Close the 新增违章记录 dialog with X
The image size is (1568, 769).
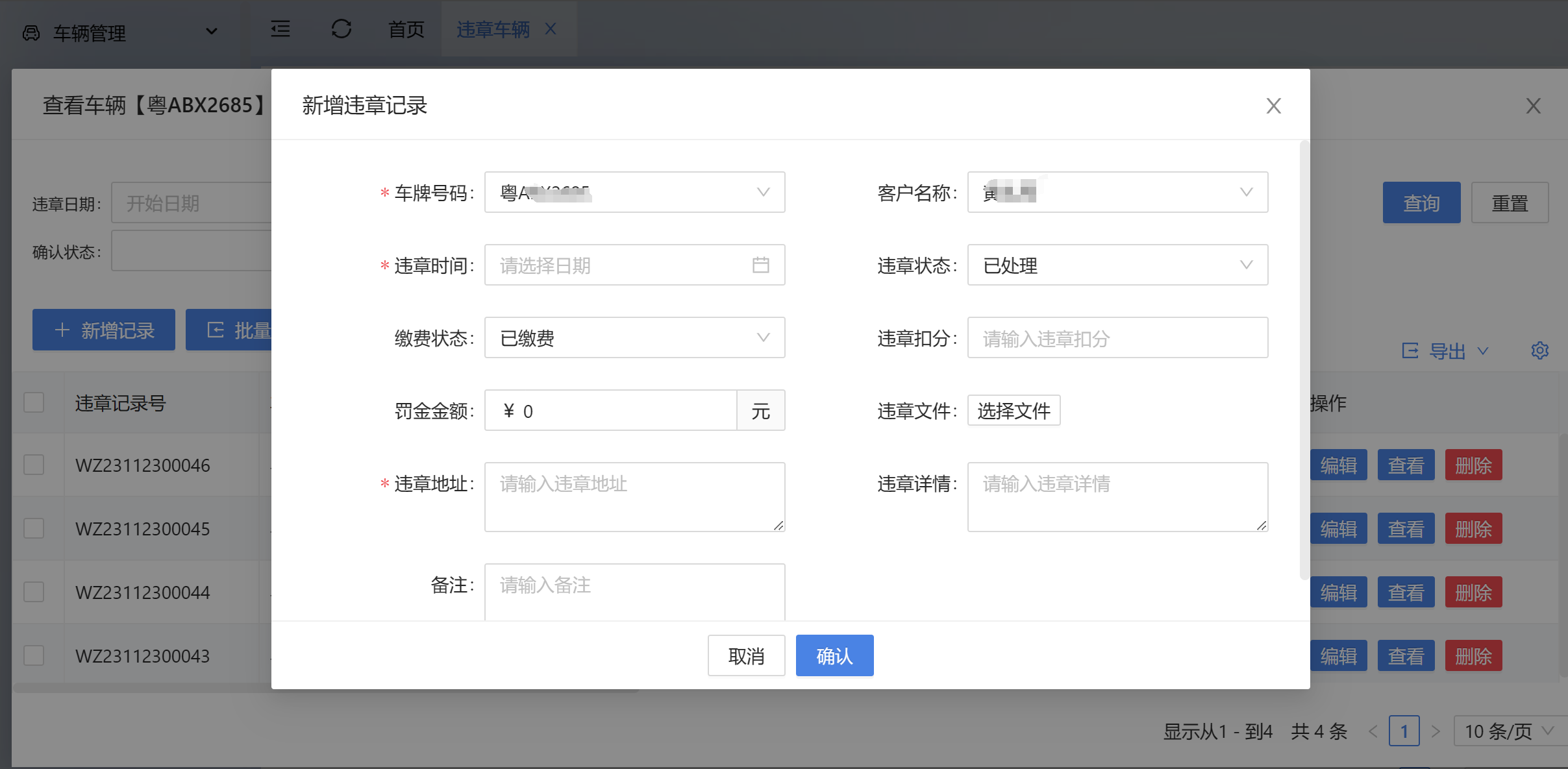[1273, 106]
